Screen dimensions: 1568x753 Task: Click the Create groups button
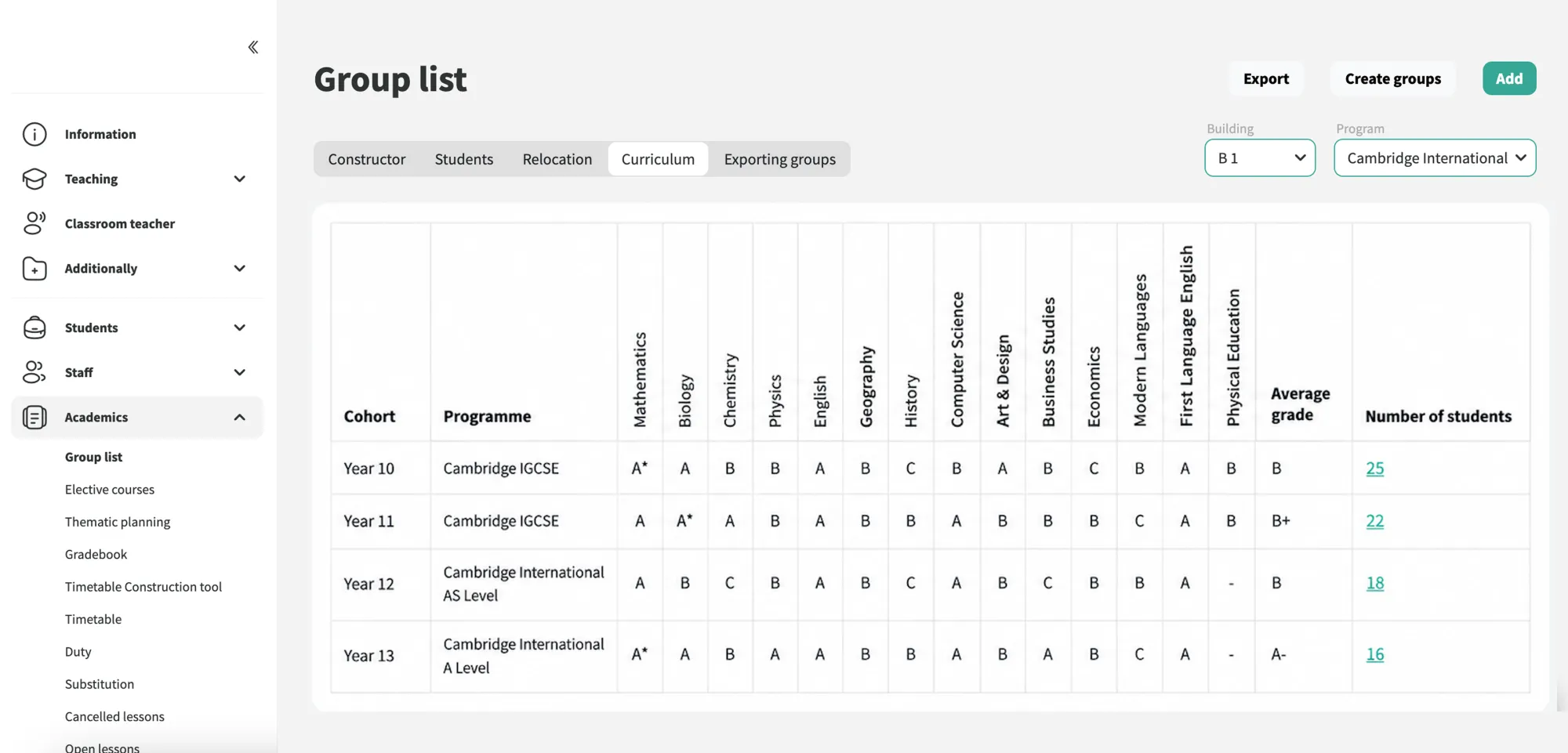(x=1393, y=78)
